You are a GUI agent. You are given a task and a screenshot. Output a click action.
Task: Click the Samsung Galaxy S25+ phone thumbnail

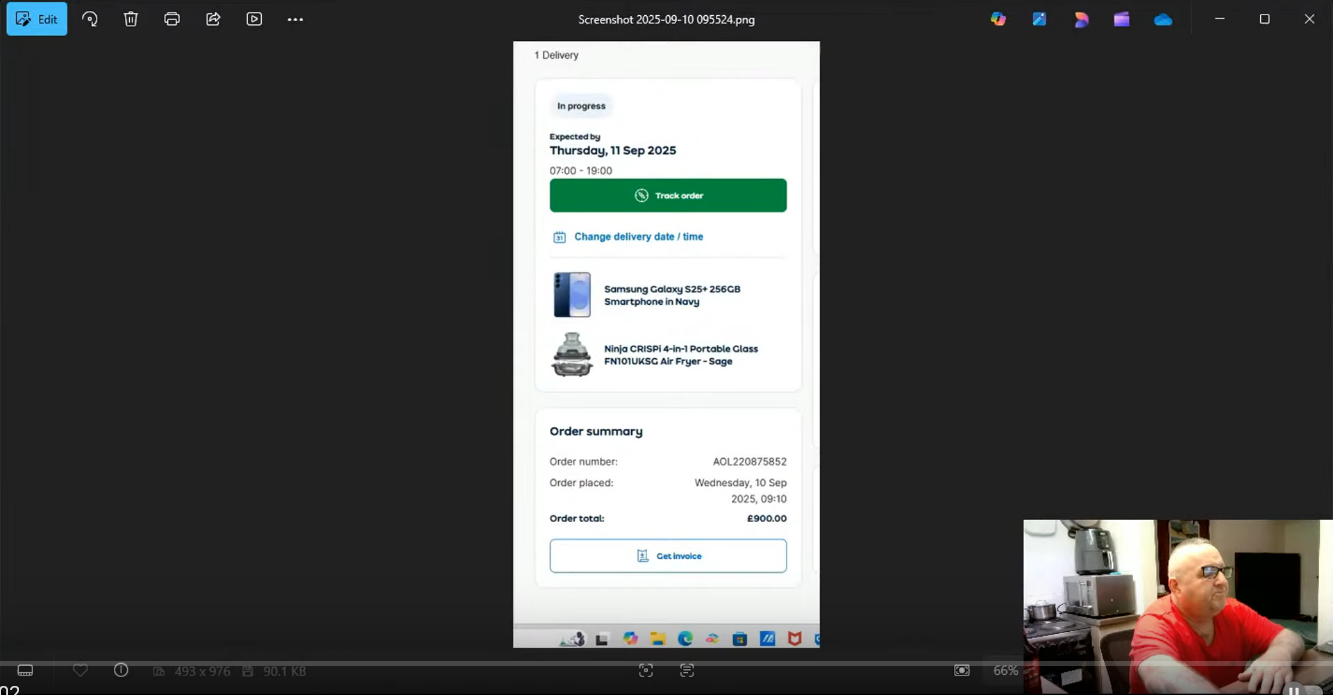pos(572,295)
